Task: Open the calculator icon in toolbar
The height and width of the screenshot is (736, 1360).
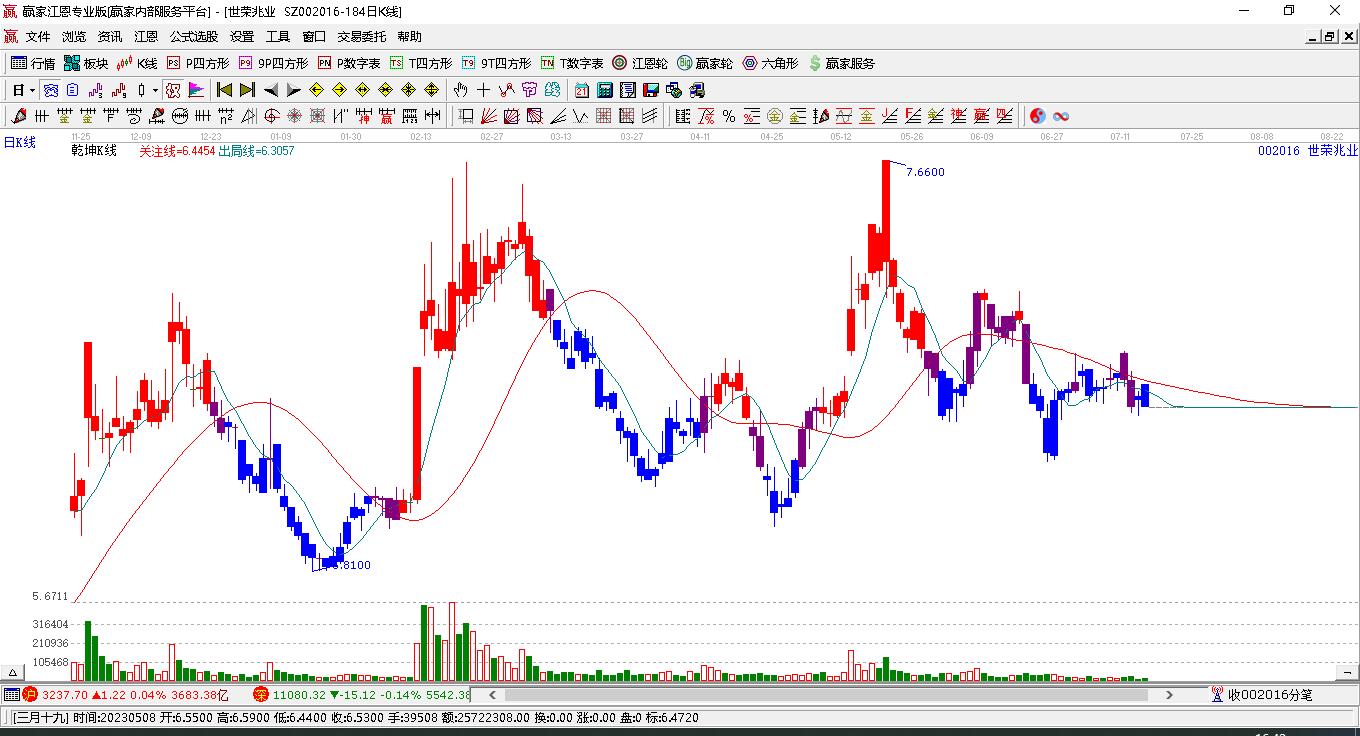Action: click(604, 90)
